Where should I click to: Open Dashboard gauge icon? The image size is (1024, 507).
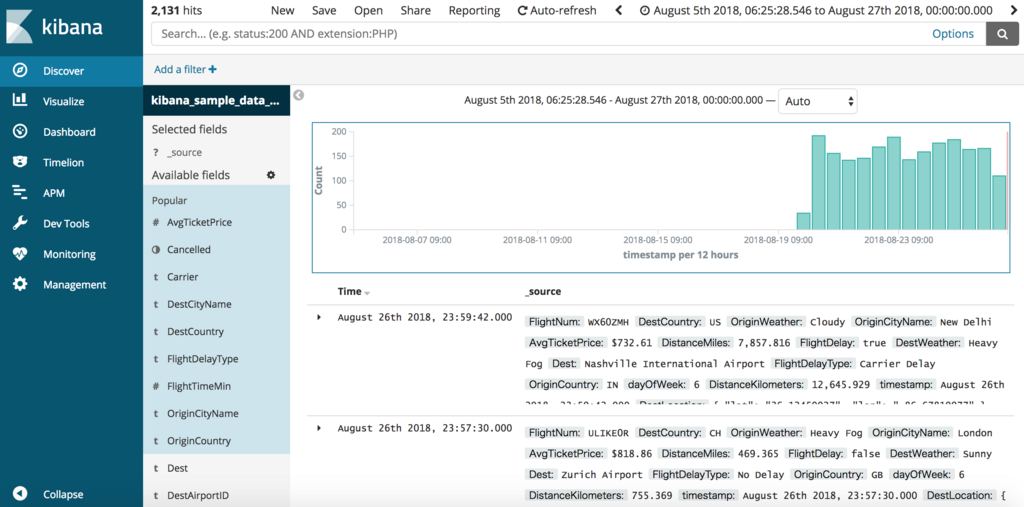coord(20,131)
